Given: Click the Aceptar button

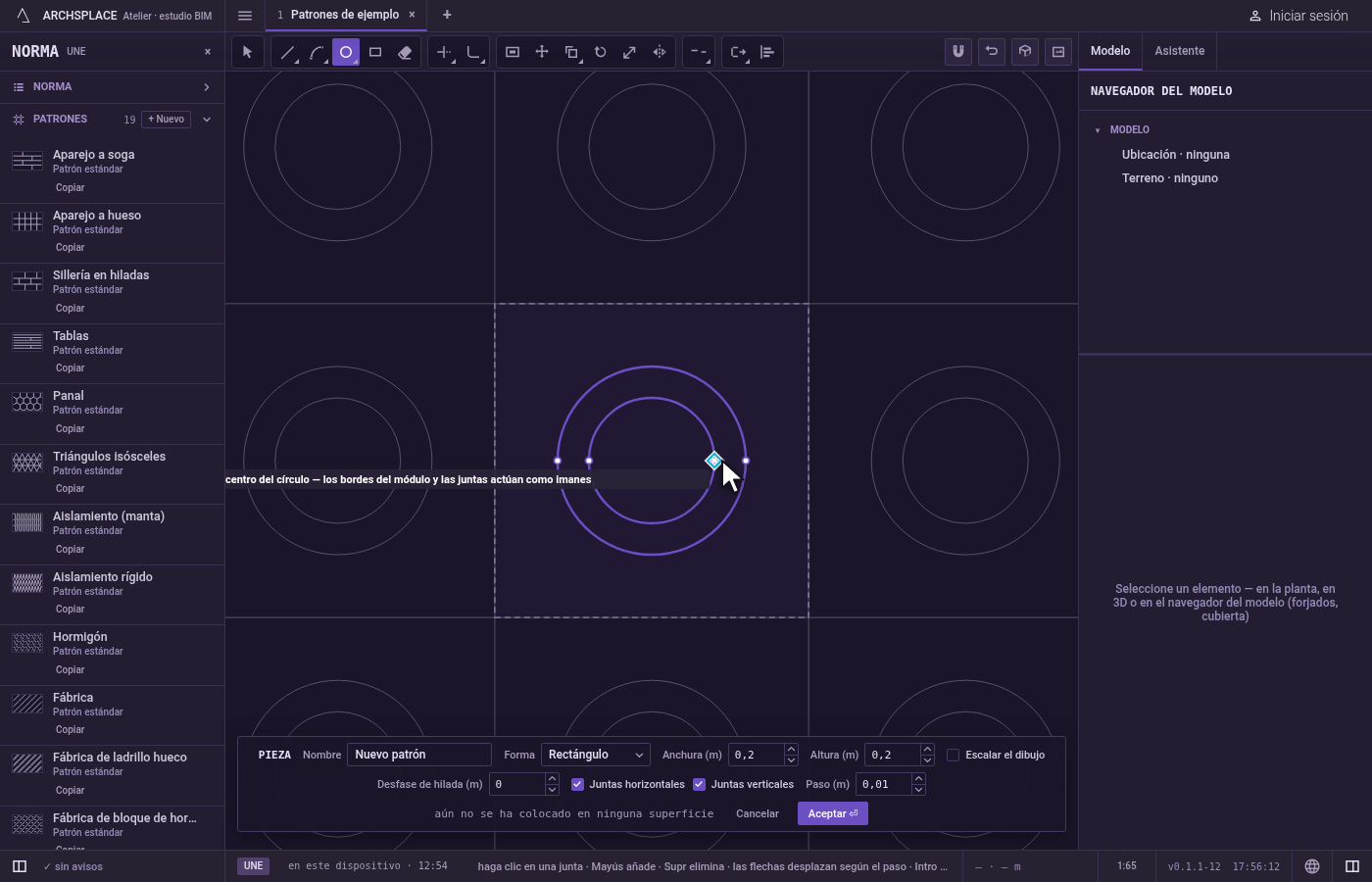Looking at the screenshot, I should [x=833, y=813].
